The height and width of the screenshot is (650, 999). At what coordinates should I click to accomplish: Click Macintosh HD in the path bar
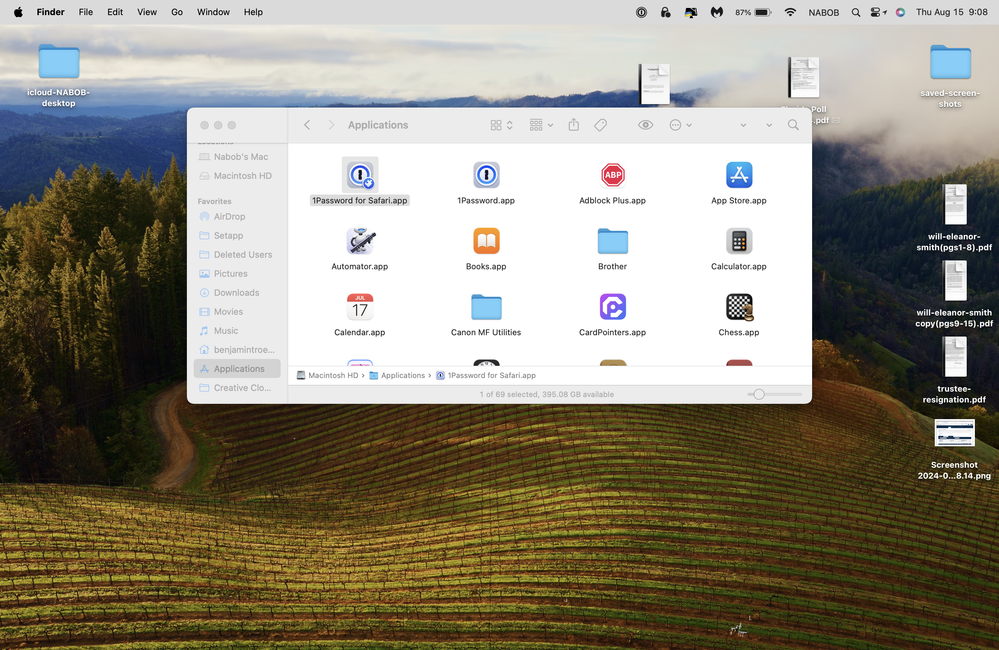click(332, 375)
